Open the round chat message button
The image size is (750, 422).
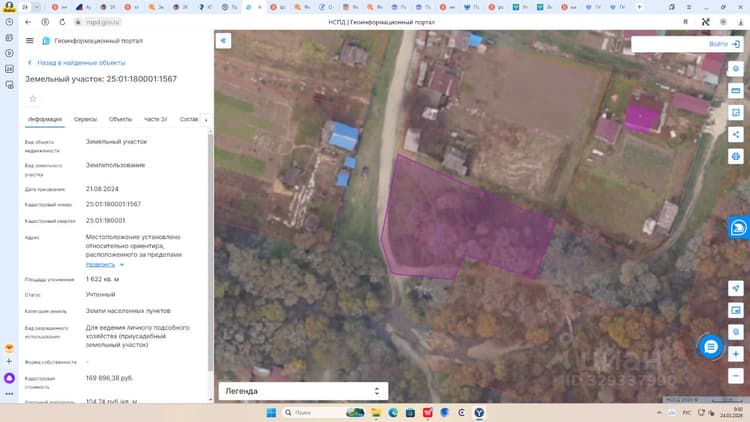coord(710,346)
